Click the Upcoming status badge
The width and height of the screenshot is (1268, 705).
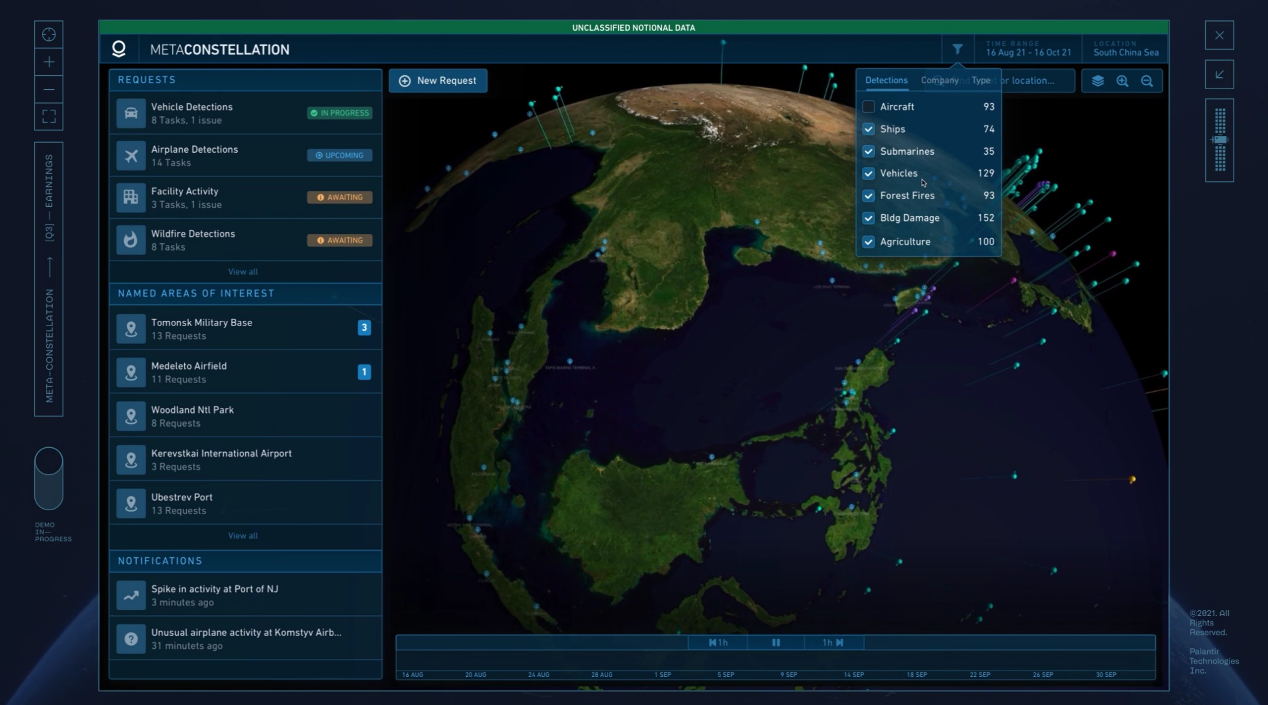(340, 155)
